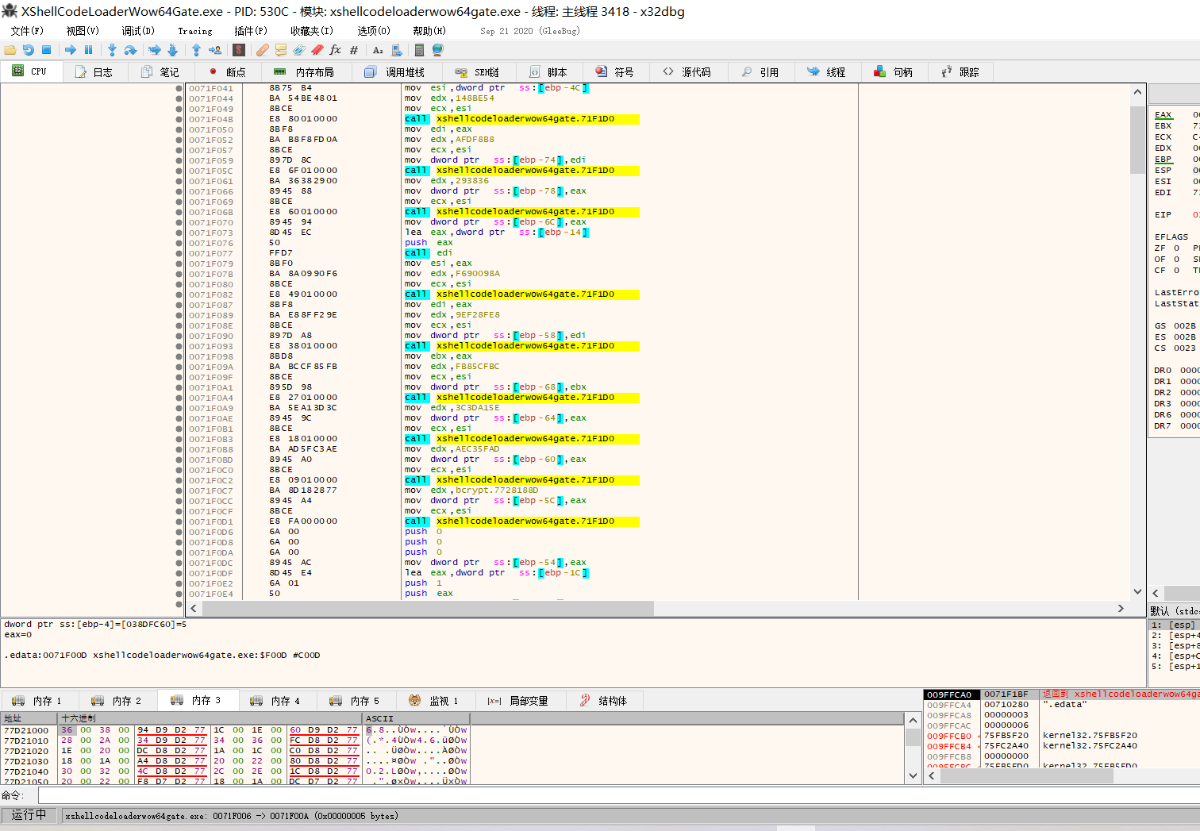Screen dimensions: 1200x831
Task: Click the Step Over toolbar icon
Action: pyautogui.click(x=130, y=50)
